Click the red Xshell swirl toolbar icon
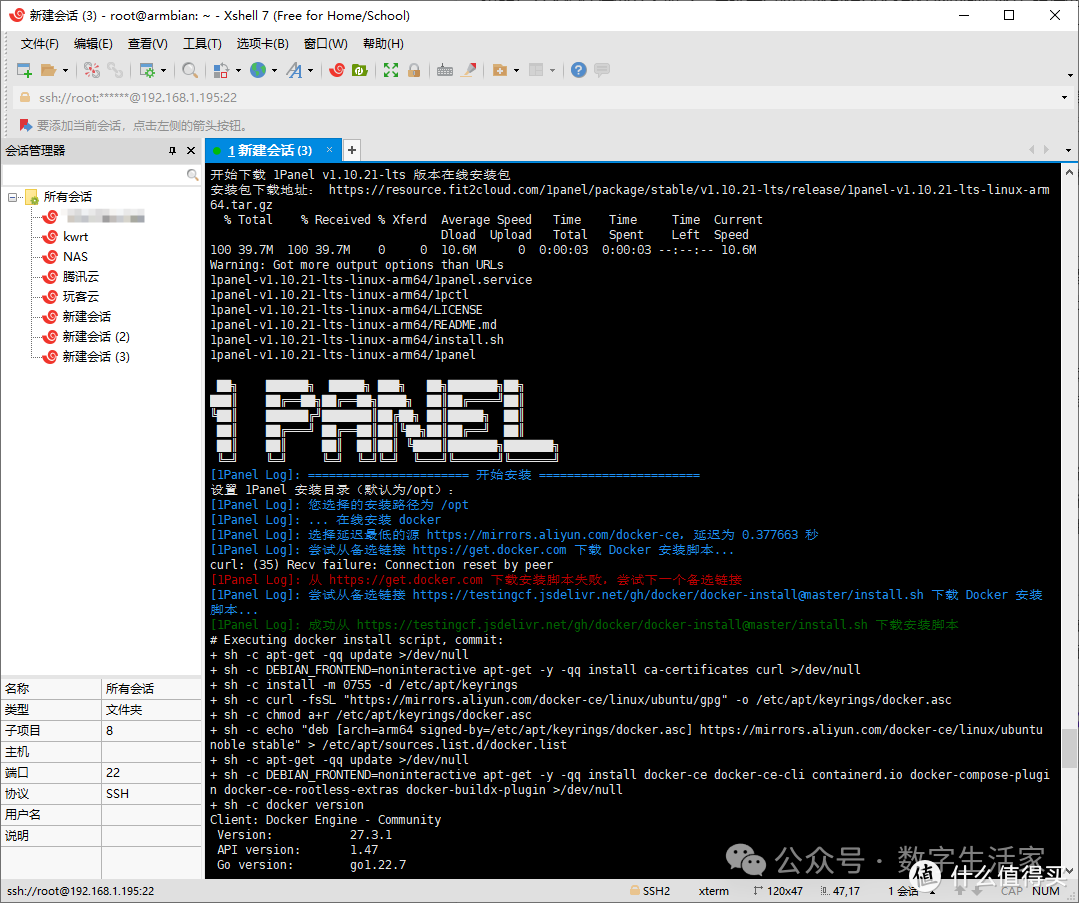Screen dimensions: 1079x903 tap(337, 70)
